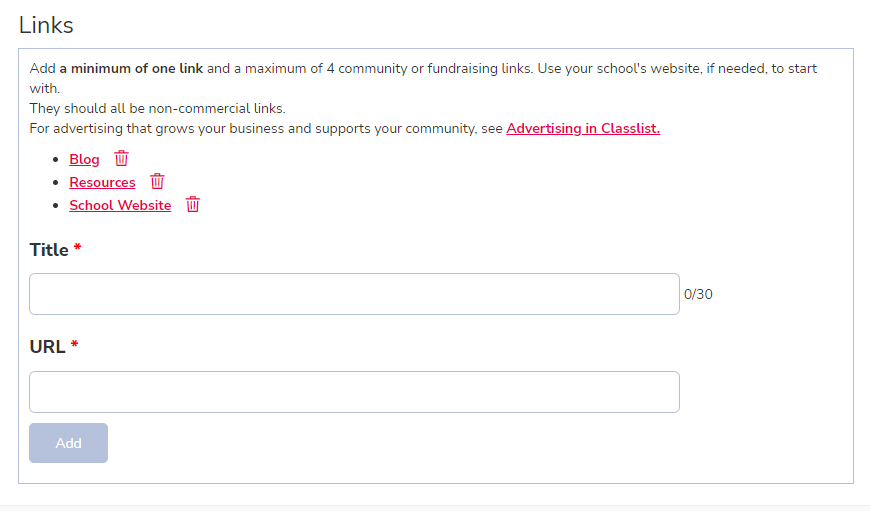Click the Title field label
The height and width of the screenshot is (511, 870).
point(49,250)
